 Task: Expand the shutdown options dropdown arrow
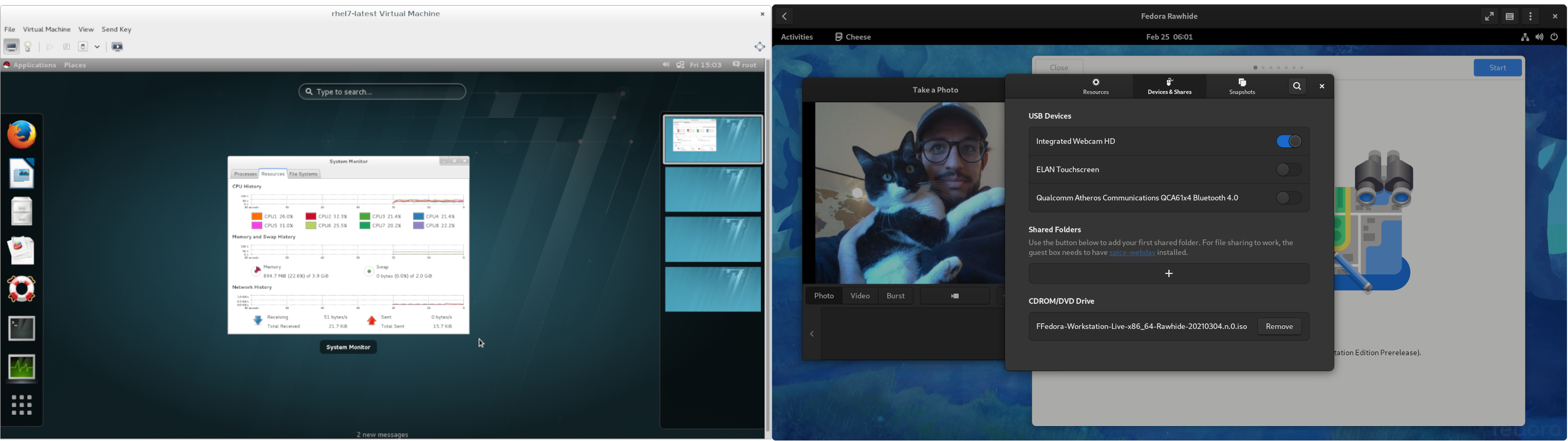[x=98, y=47]
